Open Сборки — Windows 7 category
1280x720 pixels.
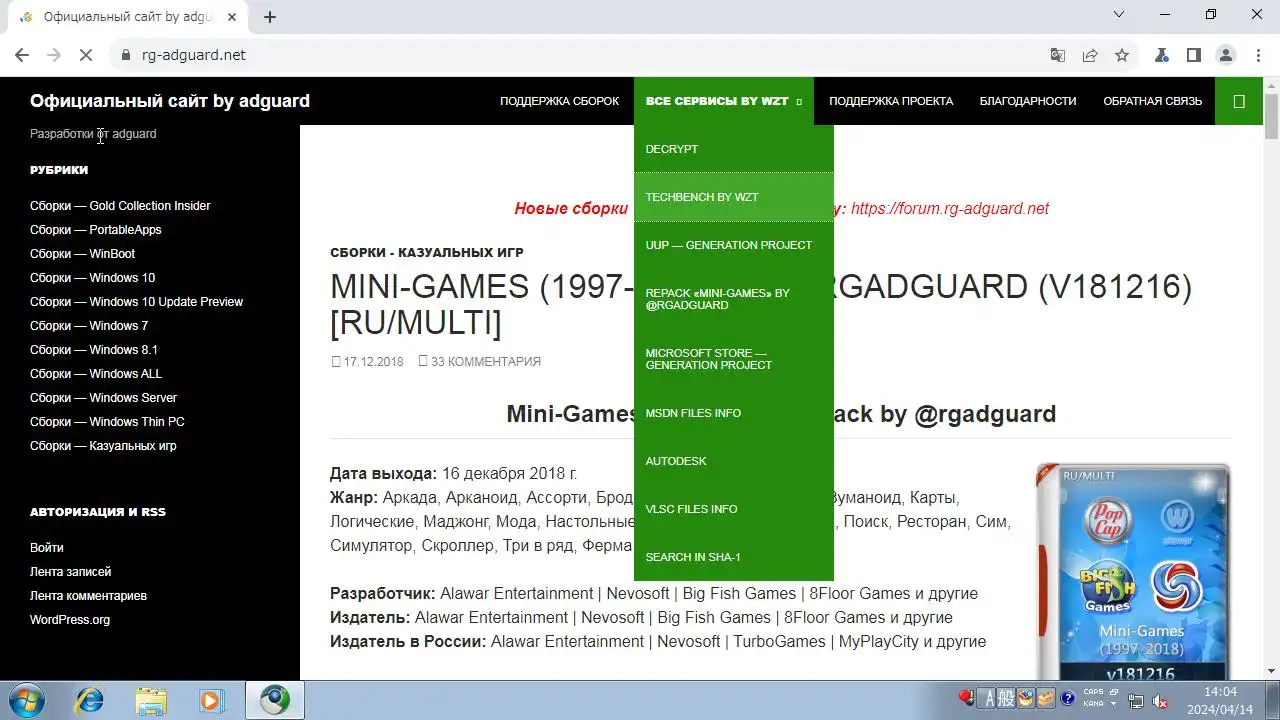89,326
